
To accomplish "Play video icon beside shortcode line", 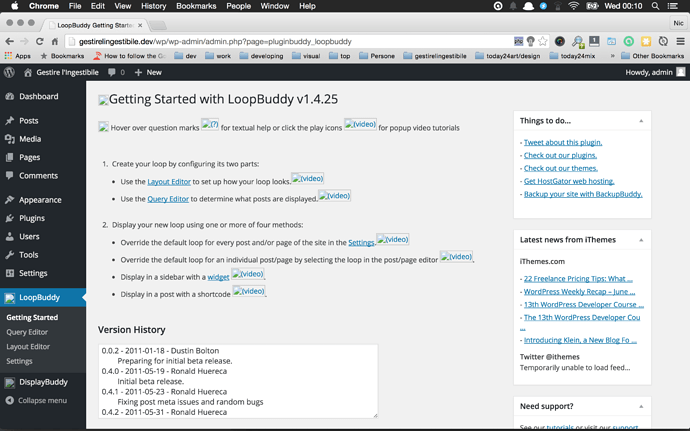I will (x=249, y=291).
